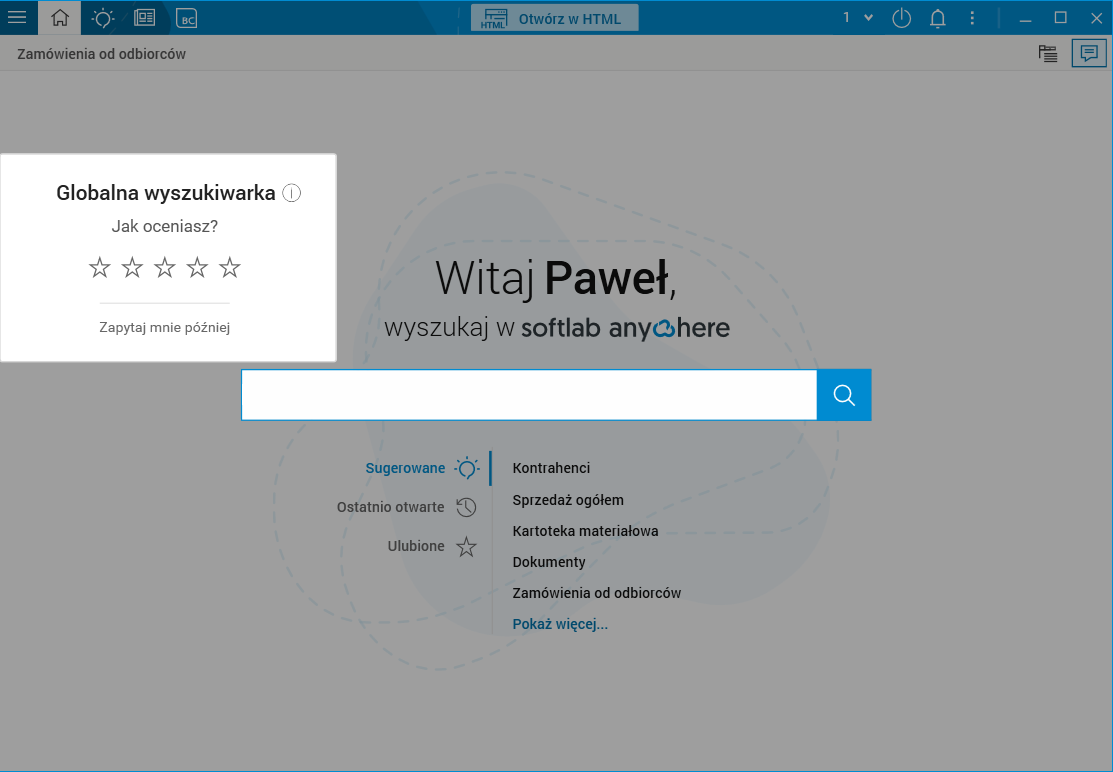Open the notifications bell

pos(938,18)
